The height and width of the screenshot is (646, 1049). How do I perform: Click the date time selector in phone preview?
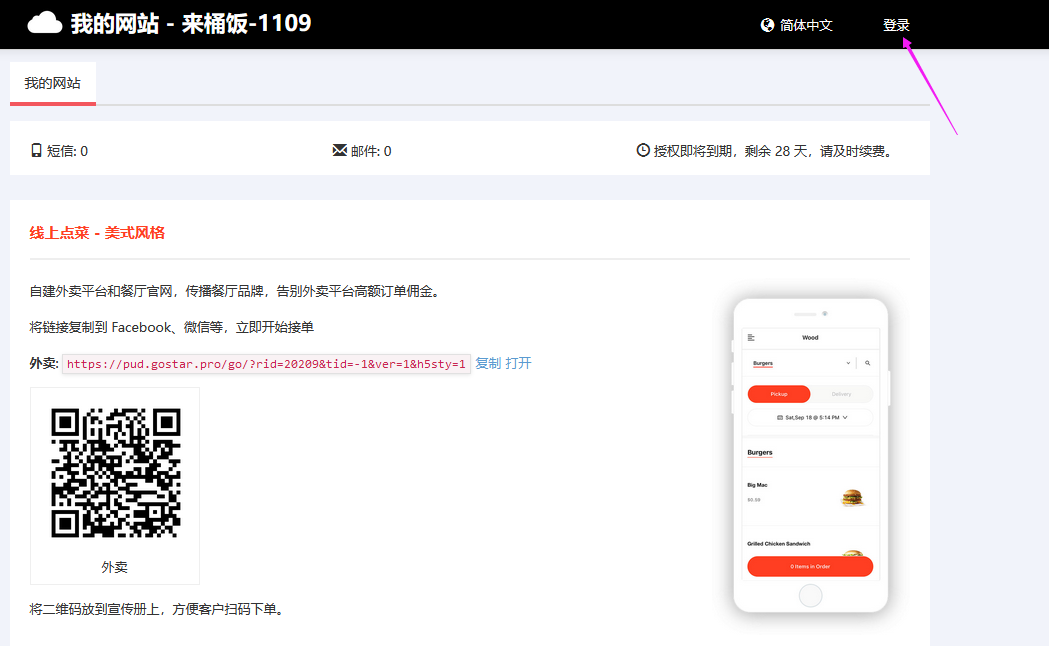(x=810, y=417)
